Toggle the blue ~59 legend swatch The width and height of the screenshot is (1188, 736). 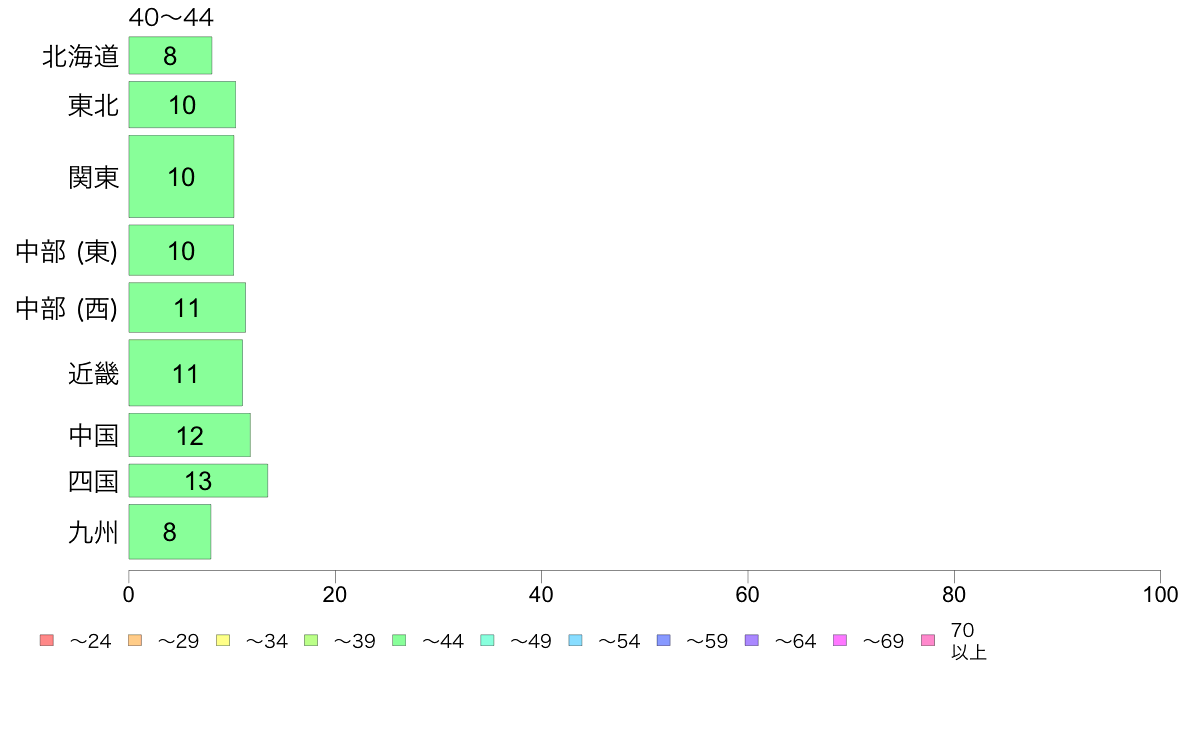664,640
